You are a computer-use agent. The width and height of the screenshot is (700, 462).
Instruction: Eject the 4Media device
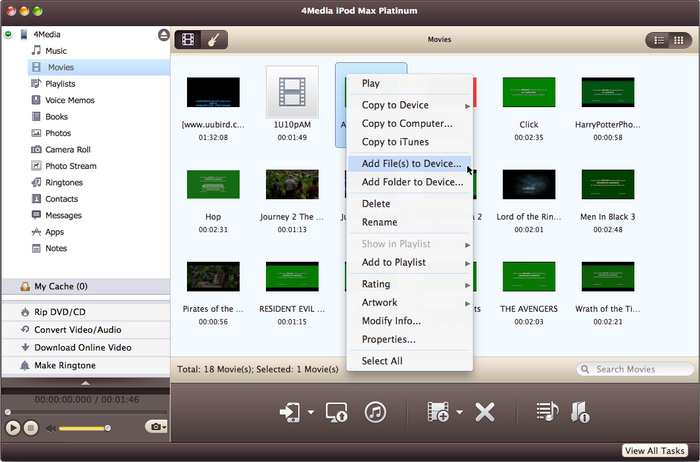click(x=163, y=35)
